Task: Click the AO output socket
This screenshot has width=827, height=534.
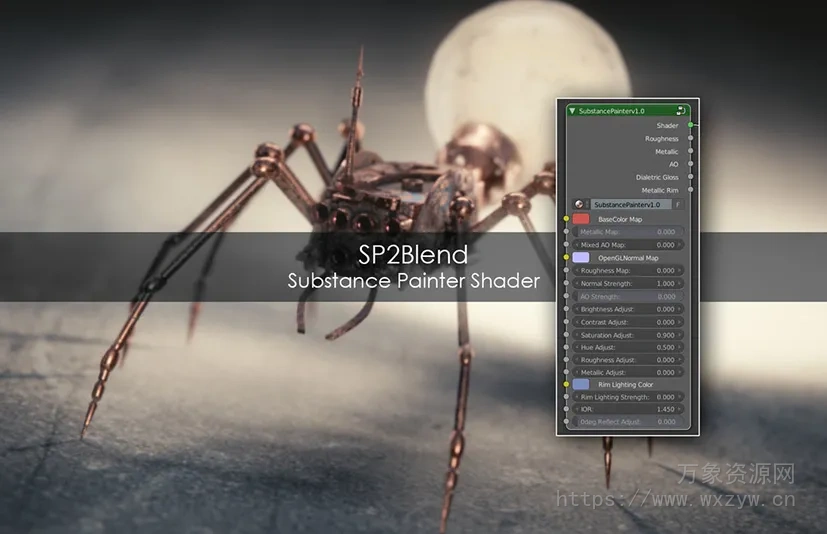Action: pyautogui.click(x=690, y=164)
